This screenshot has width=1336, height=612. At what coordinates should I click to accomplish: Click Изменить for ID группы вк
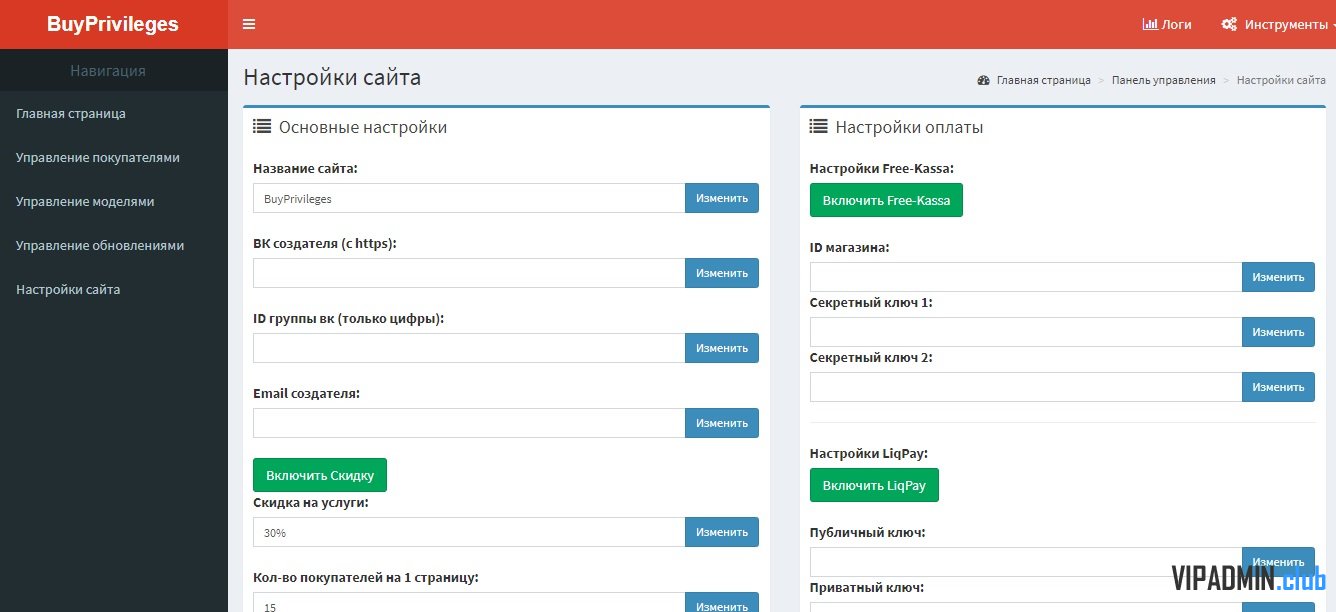722,348
